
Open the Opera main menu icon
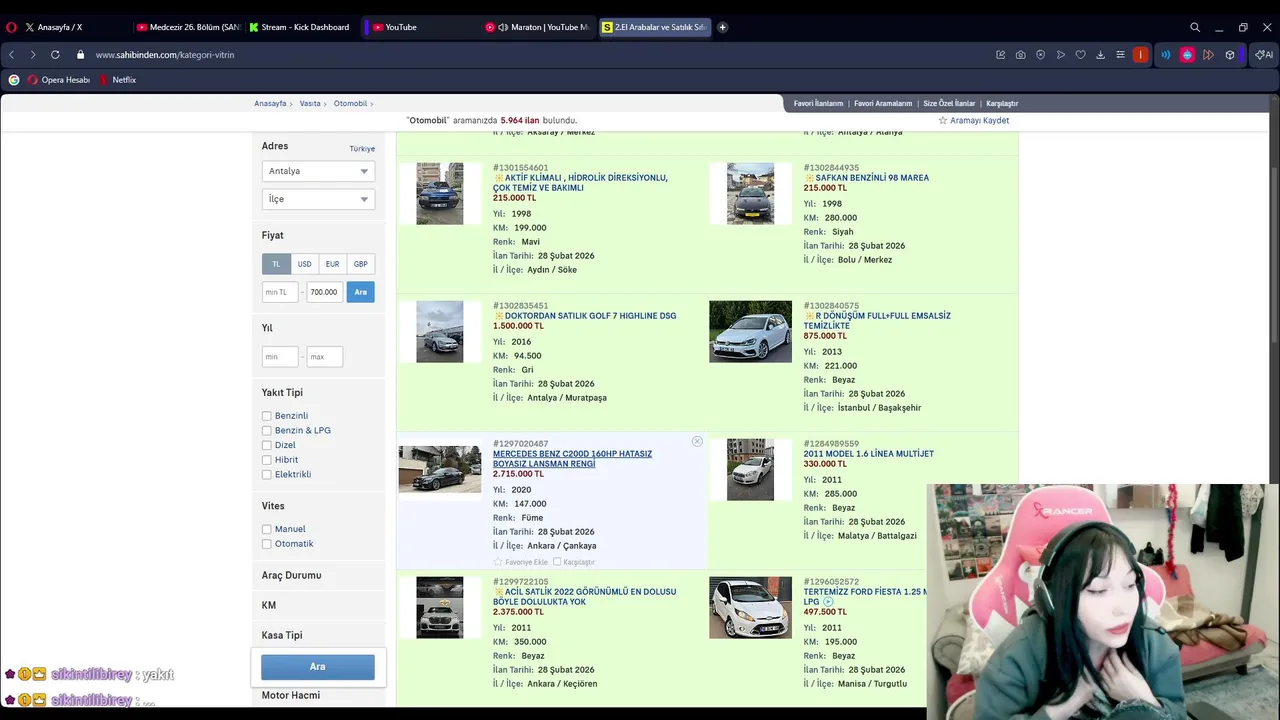pyautogui.click(x=12, y=27)
